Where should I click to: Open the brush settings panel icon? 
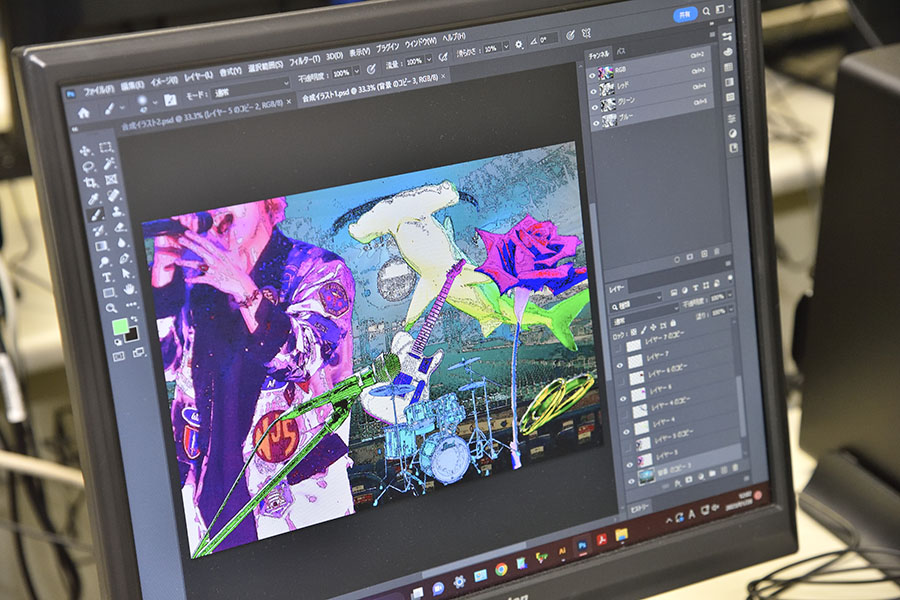click(x=170, y=99)
